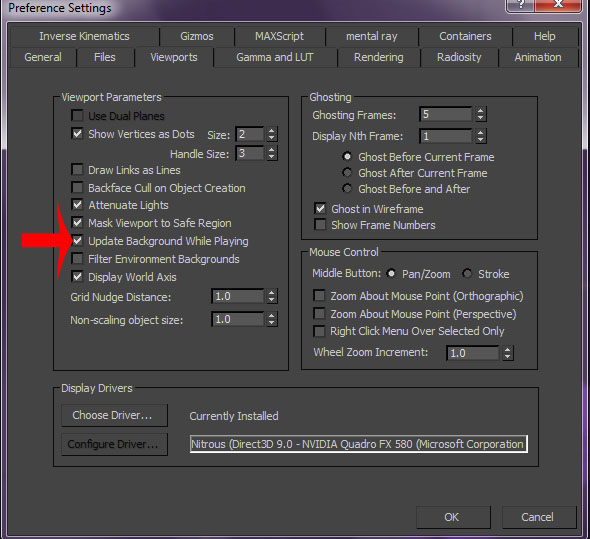Confirm settings with OK button
Viewport: 590px width, 539px height.
(x=453, y=517)
